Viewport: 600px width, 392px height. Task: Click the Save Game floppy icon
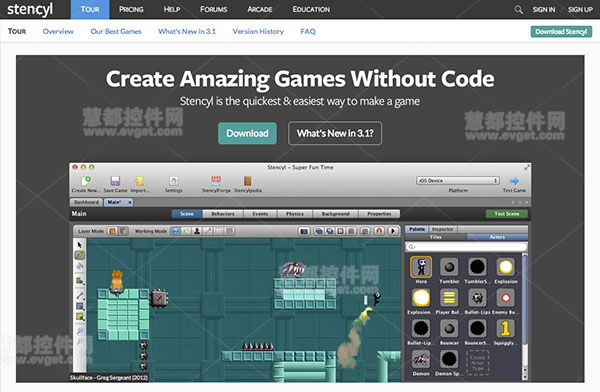(115, 181)
